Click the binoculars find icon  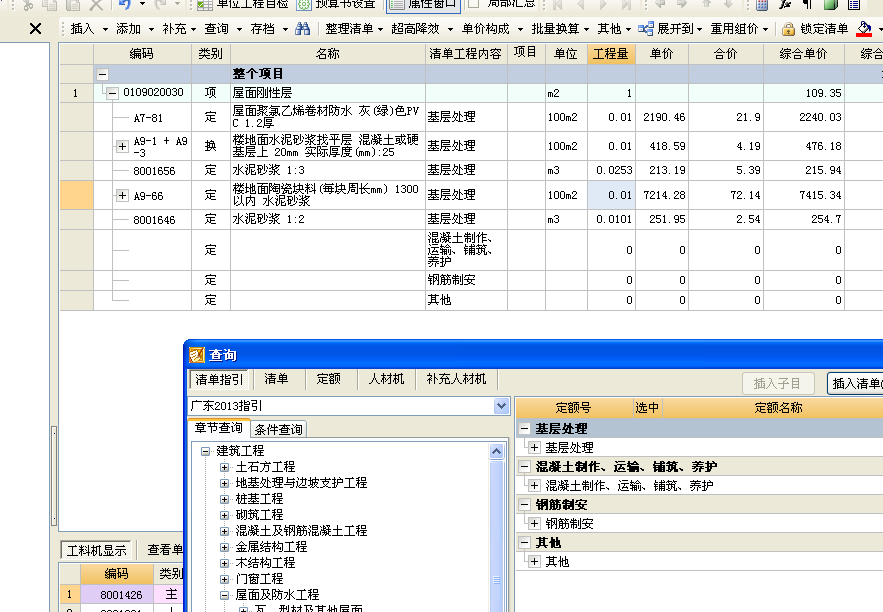click(302, 29)
